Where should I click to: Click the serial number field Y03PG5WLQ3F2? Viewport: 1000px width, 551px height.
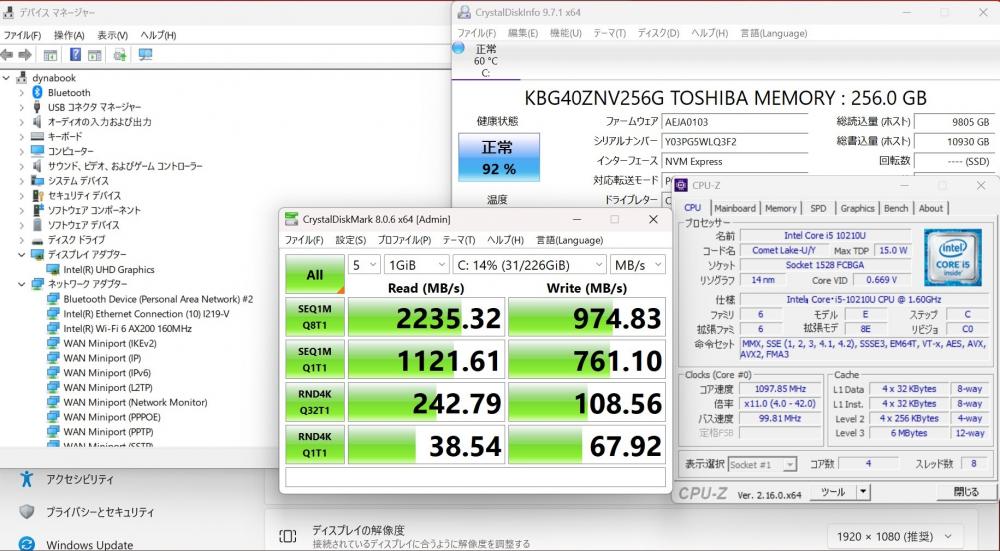click(x=735, y=142)
